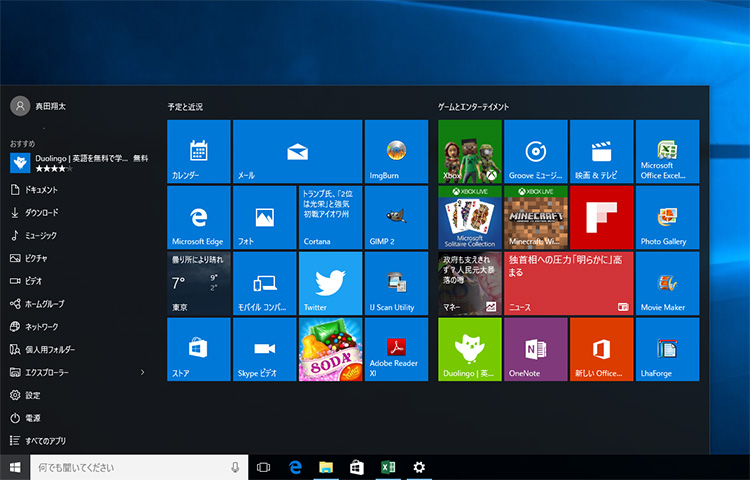Click the Cortana search box

[130, 467]
